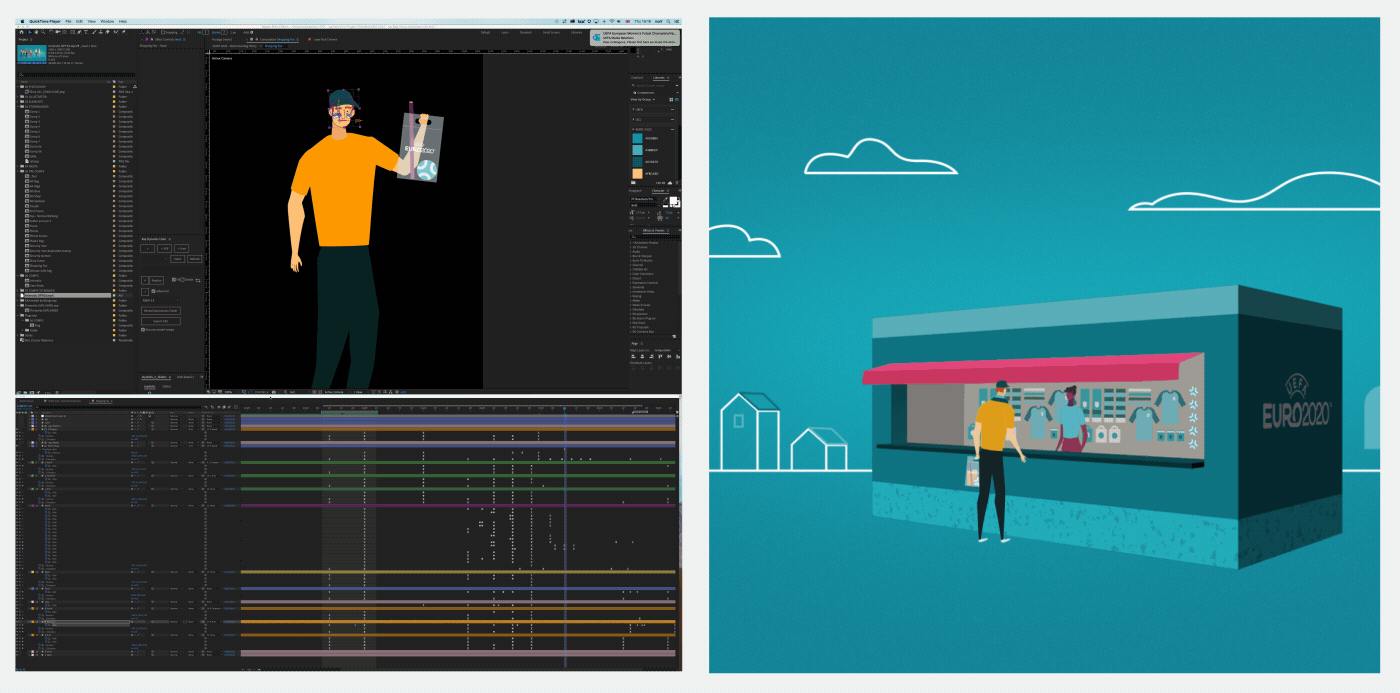Viewport: 1400px width, 693px height.
Task: Click the Export ASE button
Action: coord(161,321)
